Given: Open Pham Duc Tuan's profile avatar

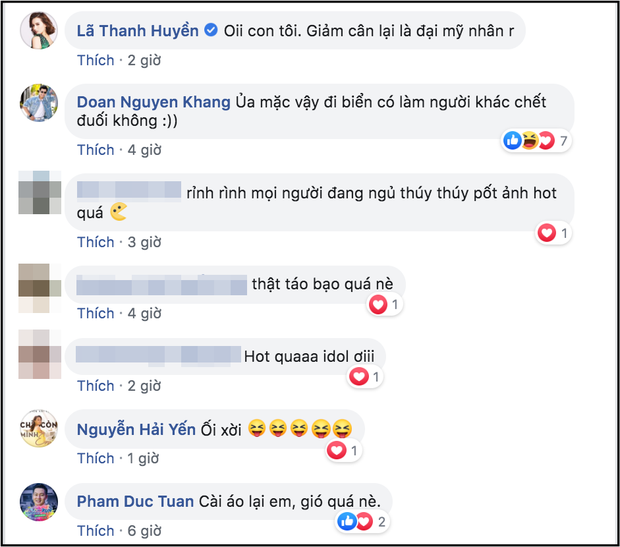Looking at the screenshot, I should [39, 502].
